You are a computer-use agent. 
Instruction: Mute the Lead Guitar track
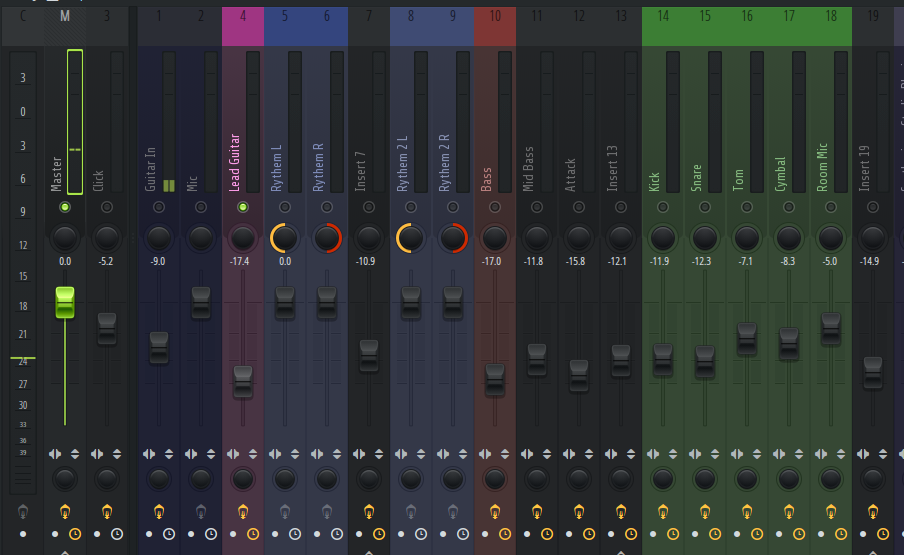(242, 207)
